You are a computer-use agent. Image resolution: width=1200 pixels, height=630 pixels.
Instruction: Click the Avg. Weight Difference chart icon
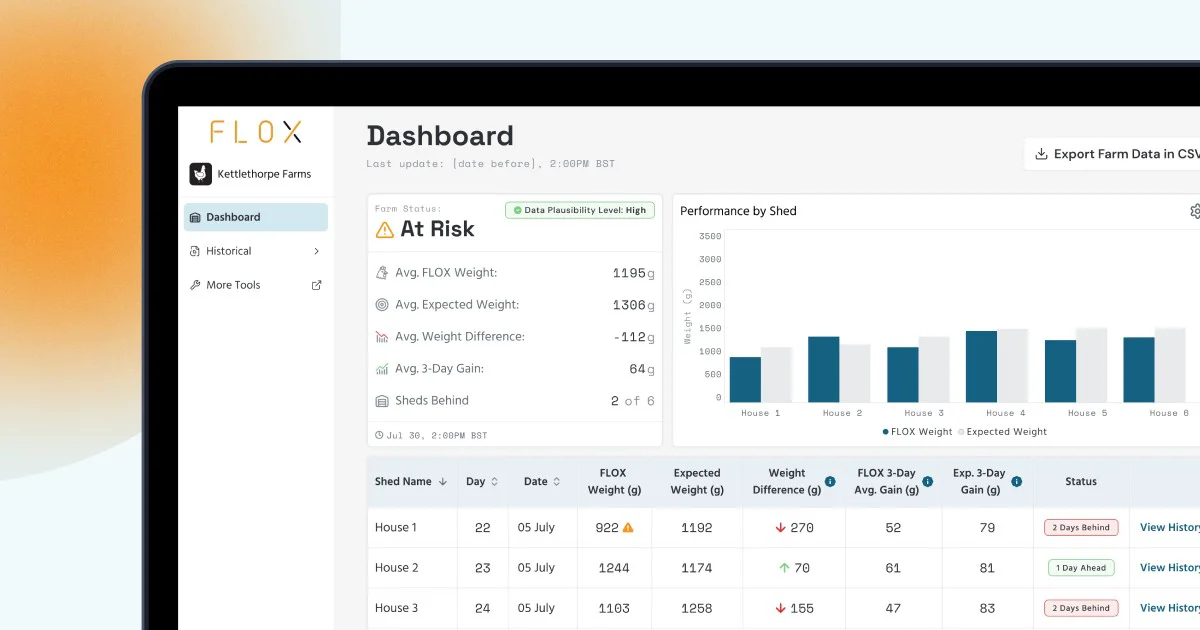click(x=382, y=337)
